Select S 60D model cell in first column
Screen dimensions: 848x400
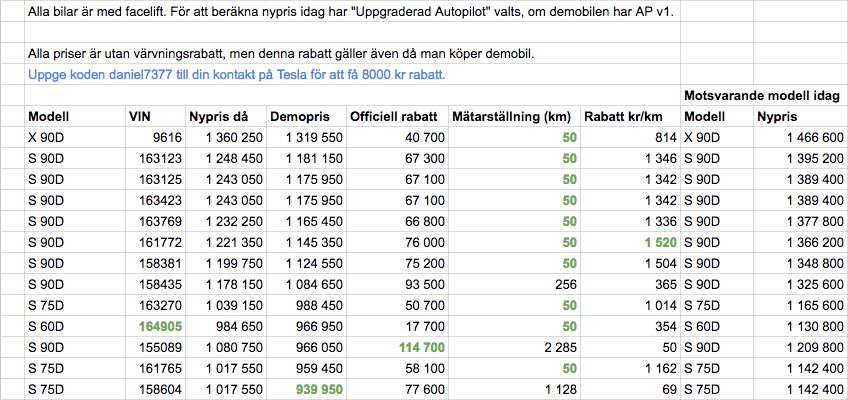(x=75, y=326)
